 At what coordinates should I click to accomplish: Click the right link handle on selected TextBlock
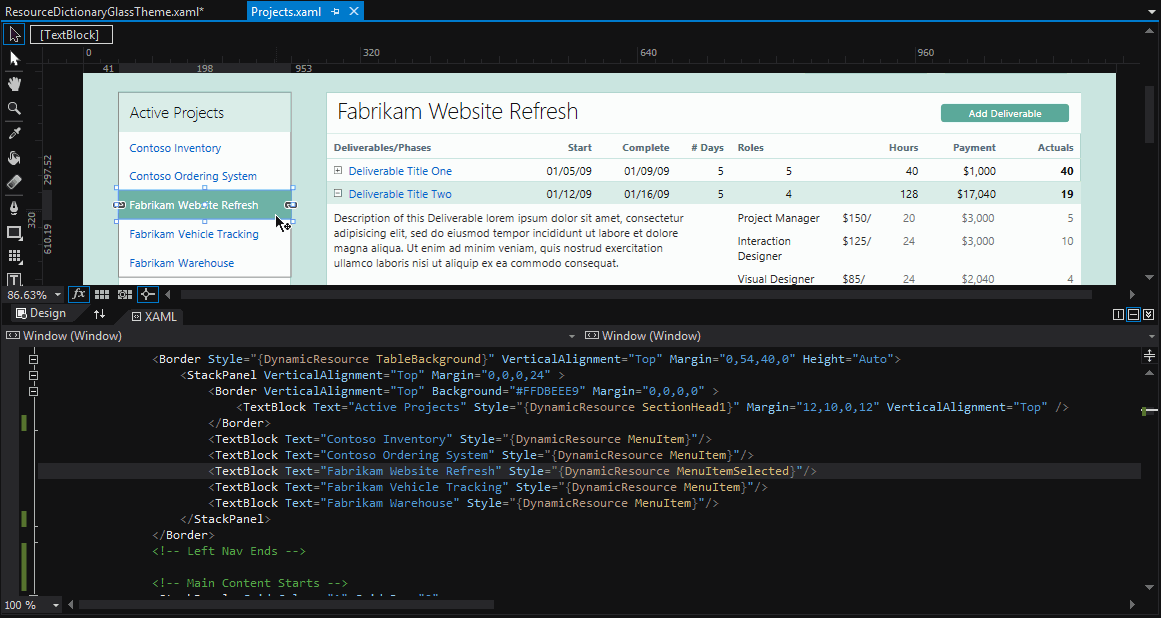291,205
